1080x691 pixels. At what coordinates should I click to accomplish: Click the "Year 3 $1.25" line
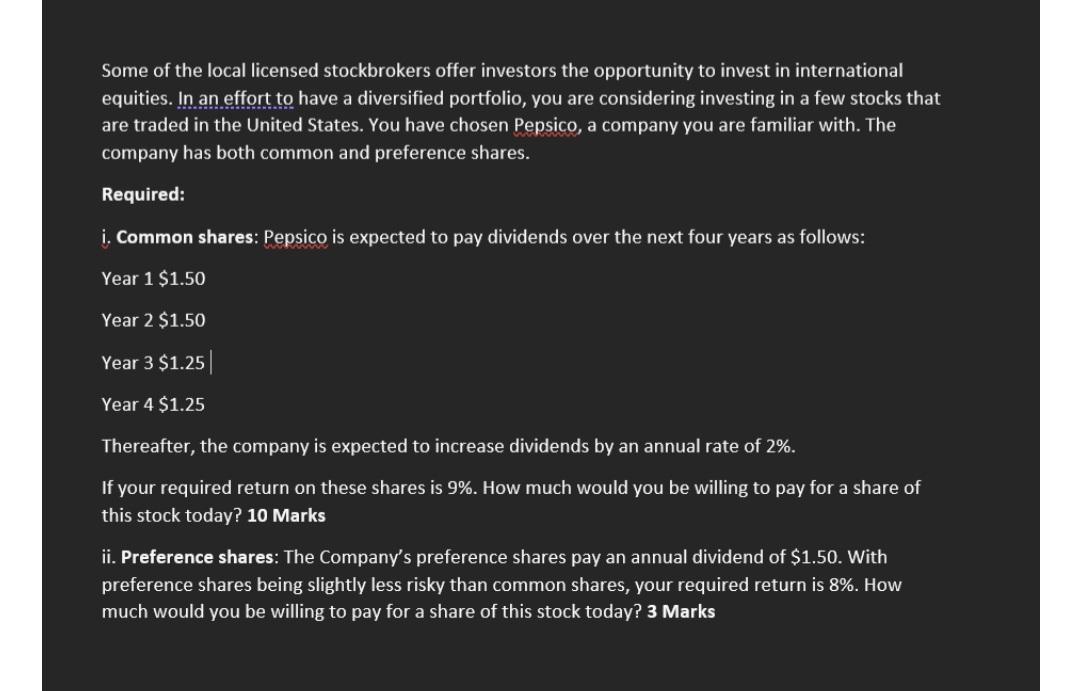(153, 362)
